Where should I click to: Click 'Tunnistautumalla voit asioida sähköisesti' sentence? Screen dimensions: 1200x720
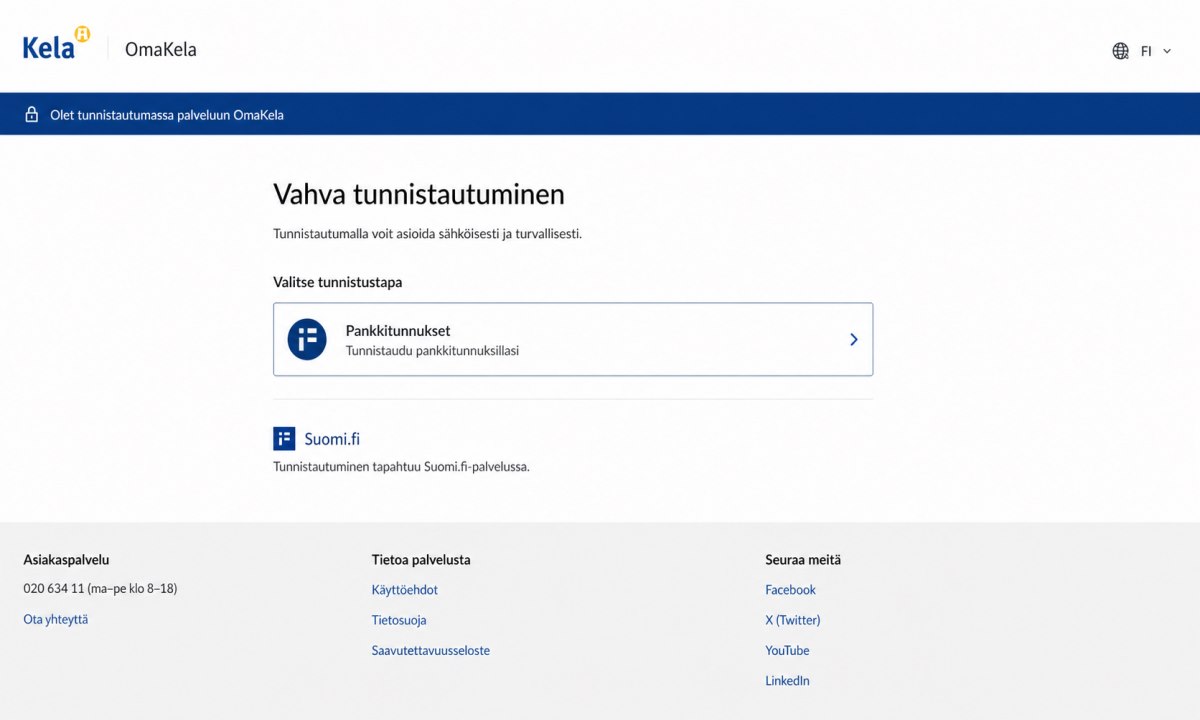(427, 233)
